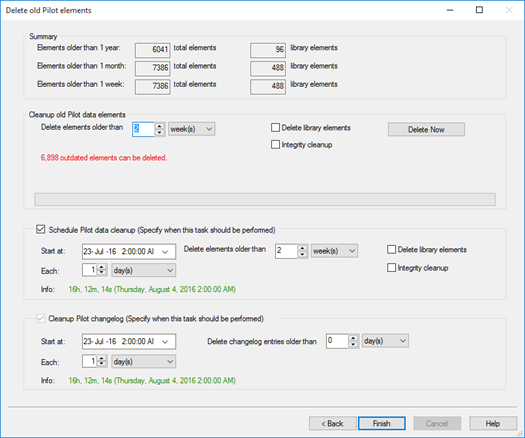Select 488 library elements older than 1 week

(268, 86)
